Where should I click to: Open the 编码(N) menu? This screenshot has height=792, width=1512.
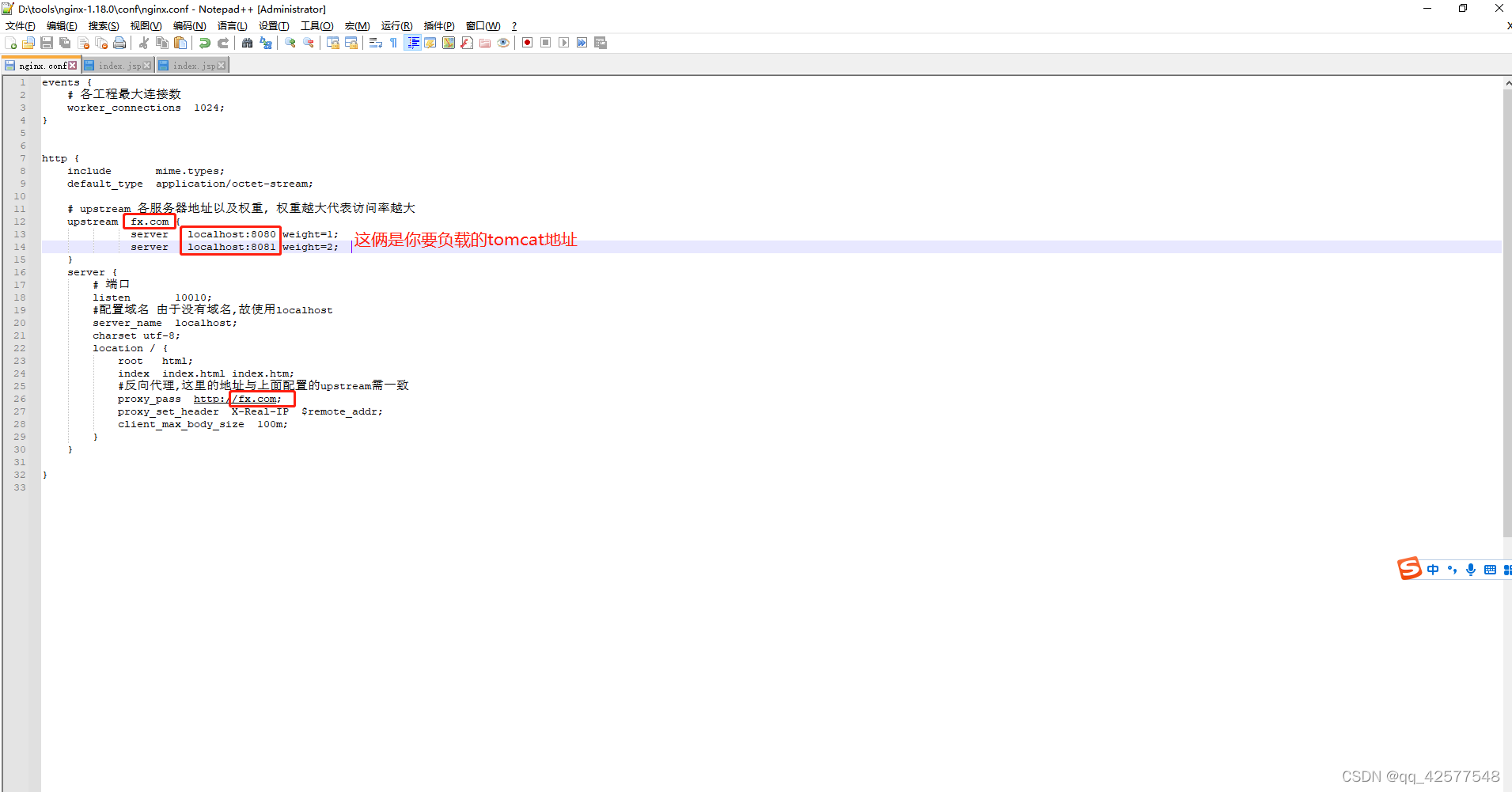189,26
